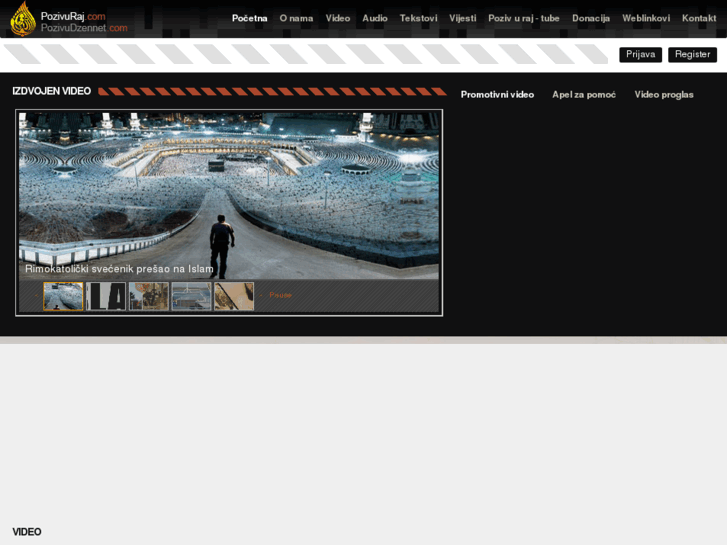The height and width of the screenshot is (545, 727).
Task: Open the Video menu section
Action: 337,18
